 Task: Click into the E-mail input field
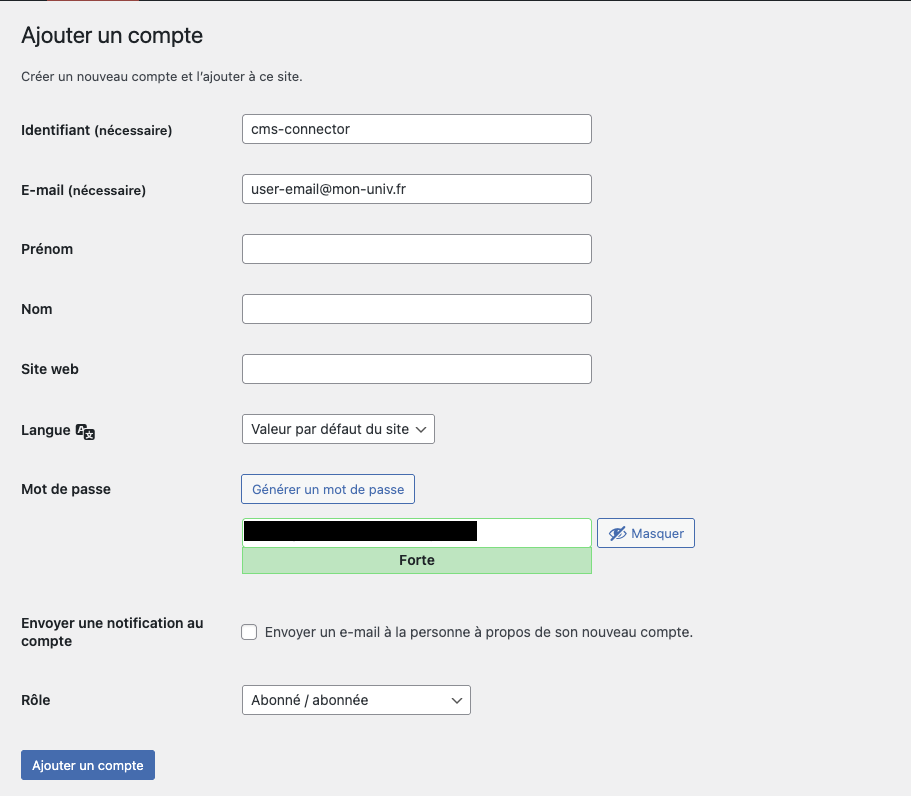pos(416,189)
